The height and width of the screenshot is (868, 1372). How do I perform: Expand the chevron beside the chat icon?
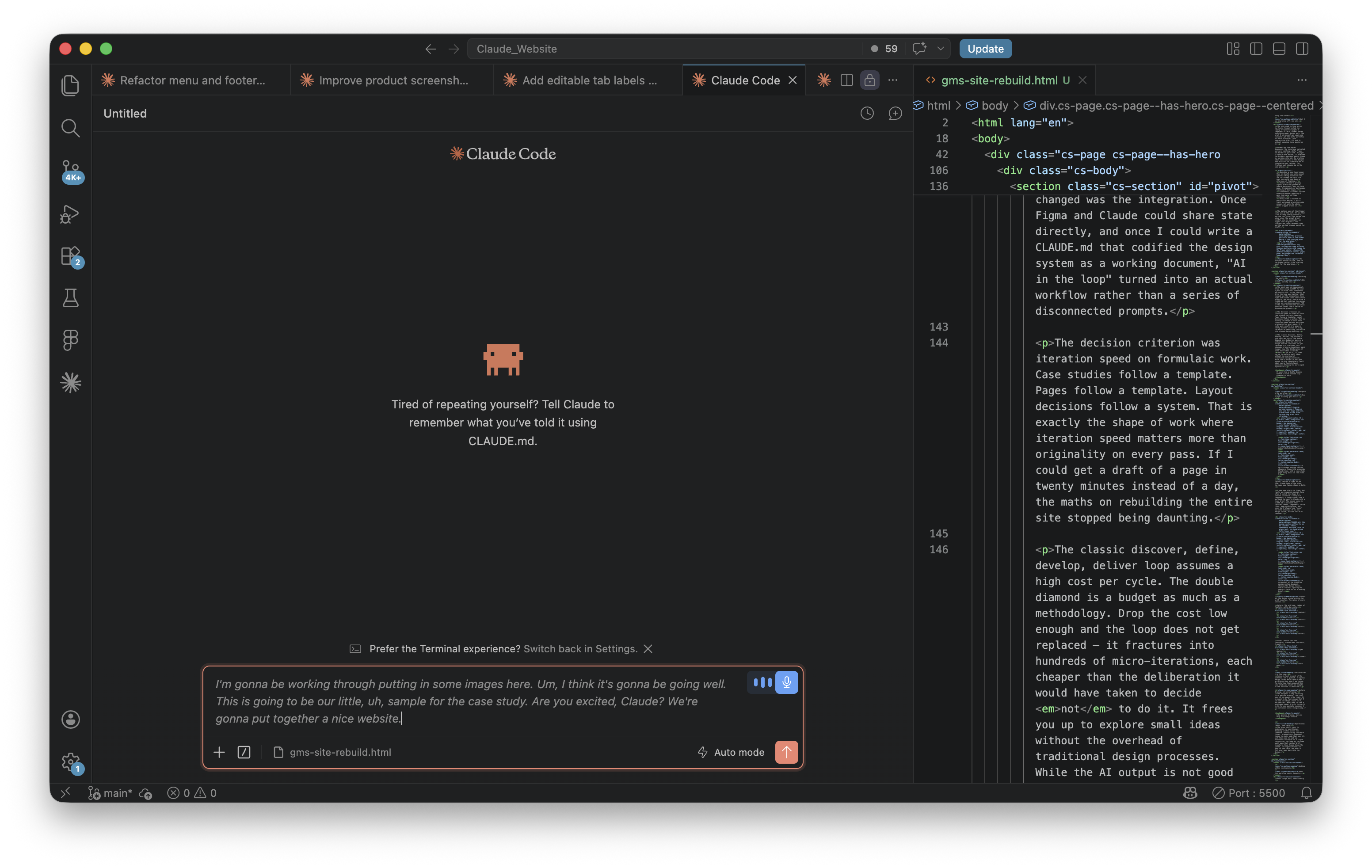pyautogui.click(x=941, y=49)
